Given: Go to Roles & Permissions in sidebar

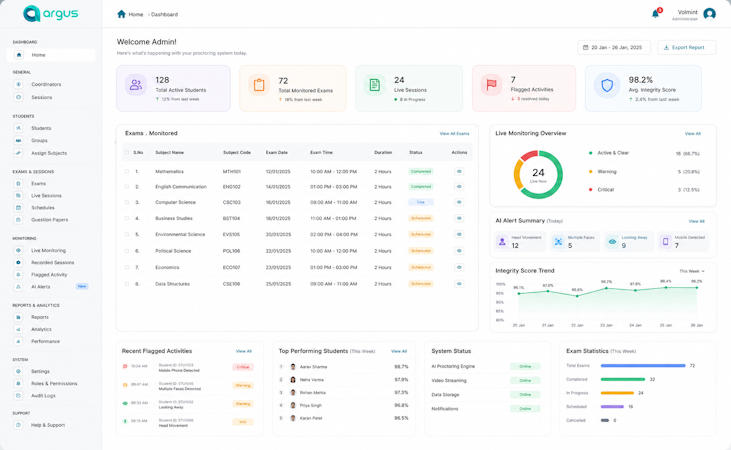Looking at the screenshot, I should 54,383.
